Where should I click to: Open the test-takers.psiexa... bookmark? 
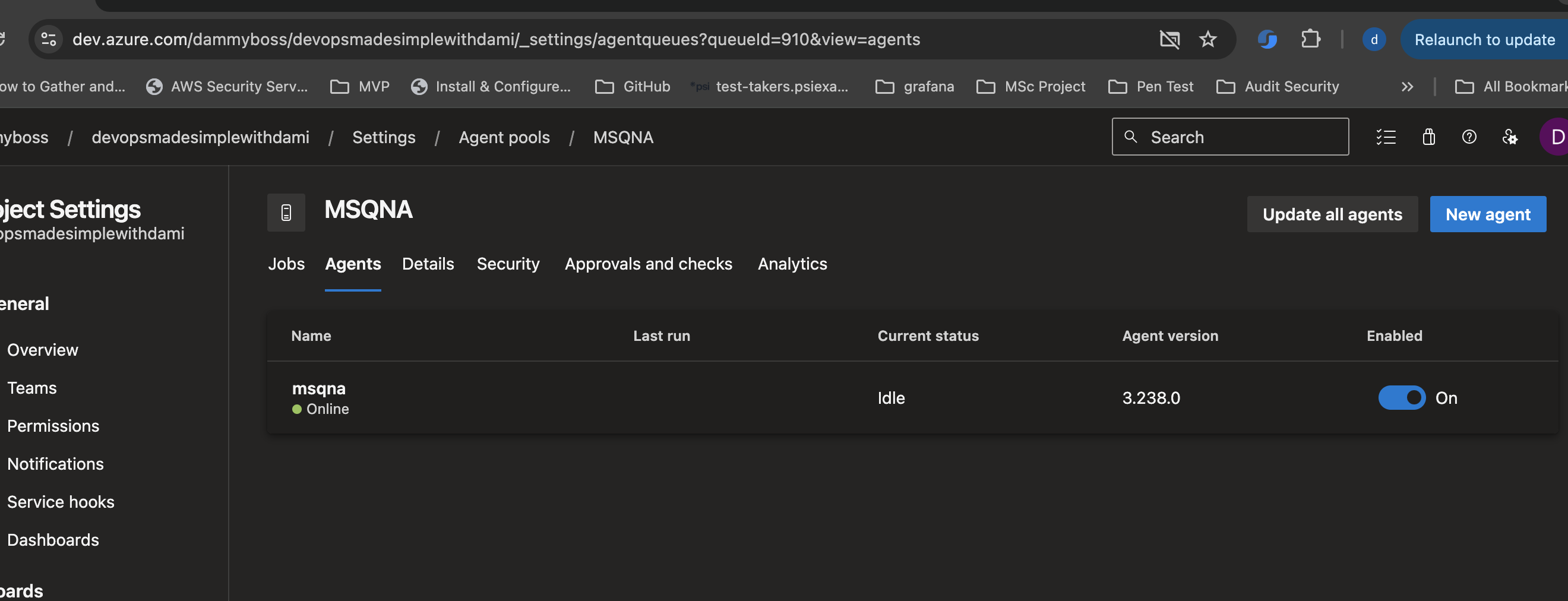coord(769,87)
